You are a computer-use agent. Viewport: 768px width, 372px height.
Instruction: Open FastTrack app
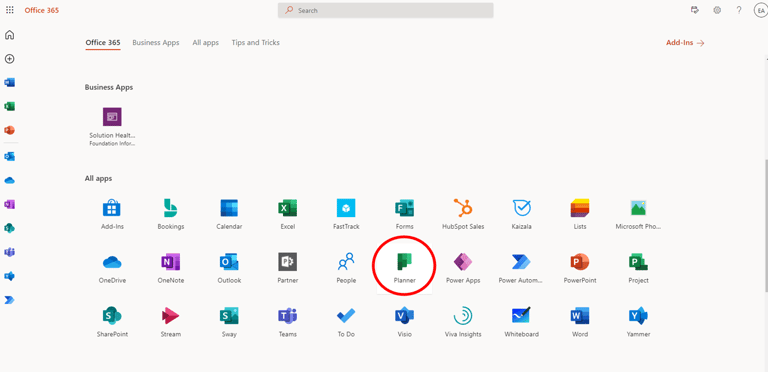point(346,214)
